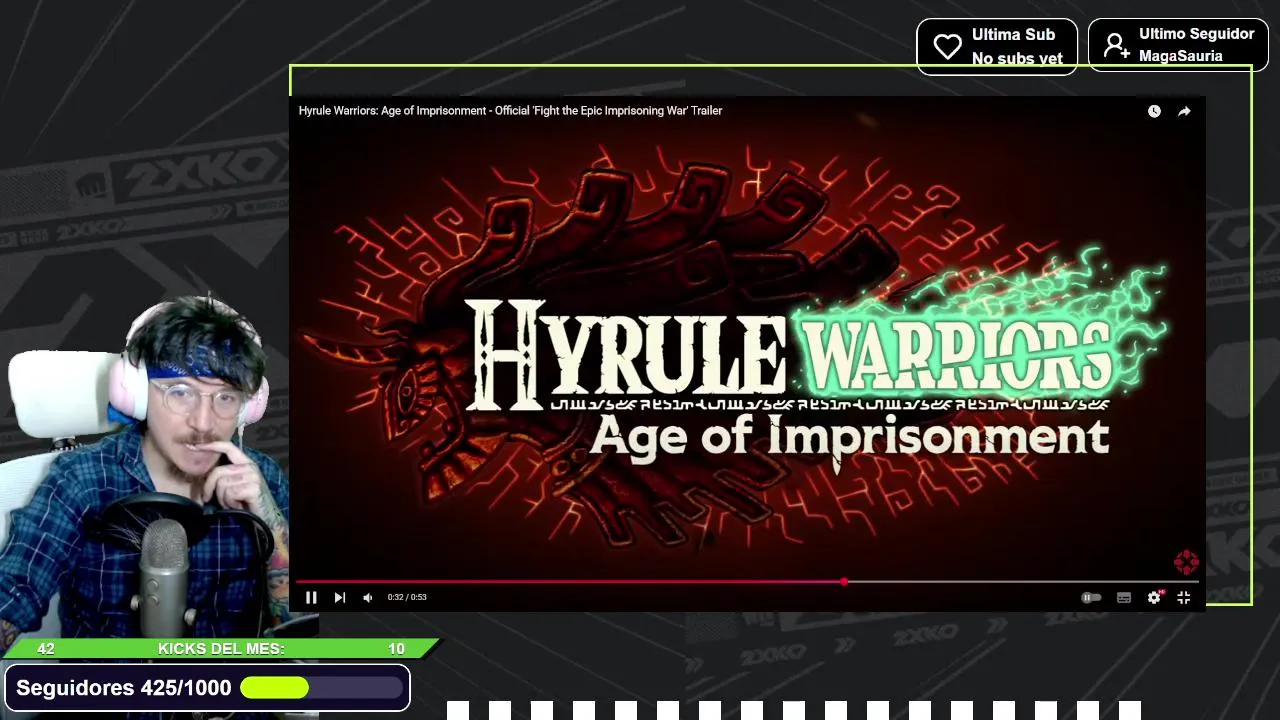Click the MagaSauria follower name
The height and width of the screenshot is (720, 1280).
(x=1181, y=56)
